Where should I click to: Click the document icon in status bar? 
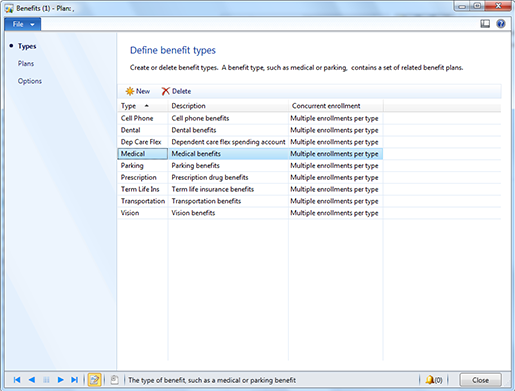point(114,380)
